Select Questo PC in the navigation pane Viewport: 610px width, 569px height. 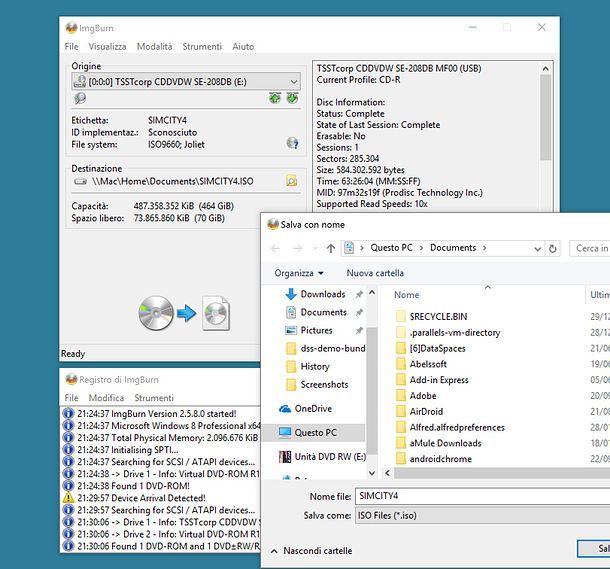tap(315, 432)
